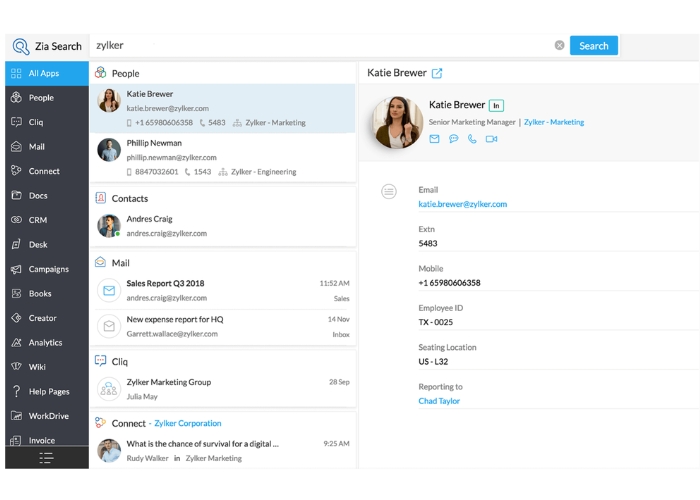The image size is (700, 500).
Task: Click the Cliq section header icon
Action: 100,361
